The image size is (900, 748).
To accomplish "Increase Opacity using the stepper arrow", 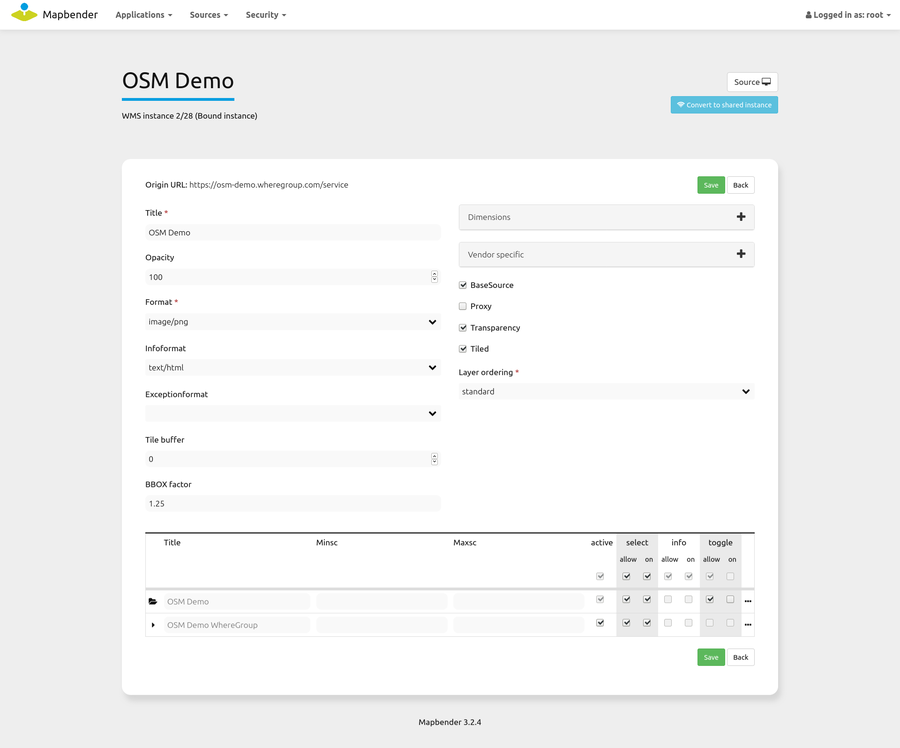I will point(434,274).
